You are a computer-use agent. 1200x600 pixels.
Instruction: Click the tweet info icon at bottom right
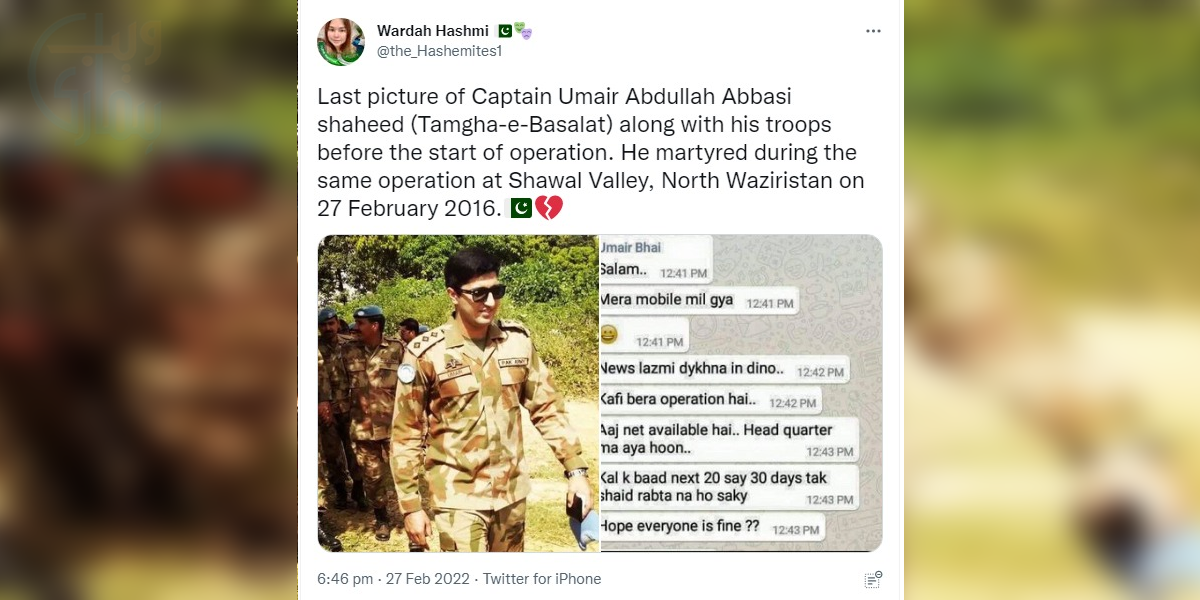point(873,579)
